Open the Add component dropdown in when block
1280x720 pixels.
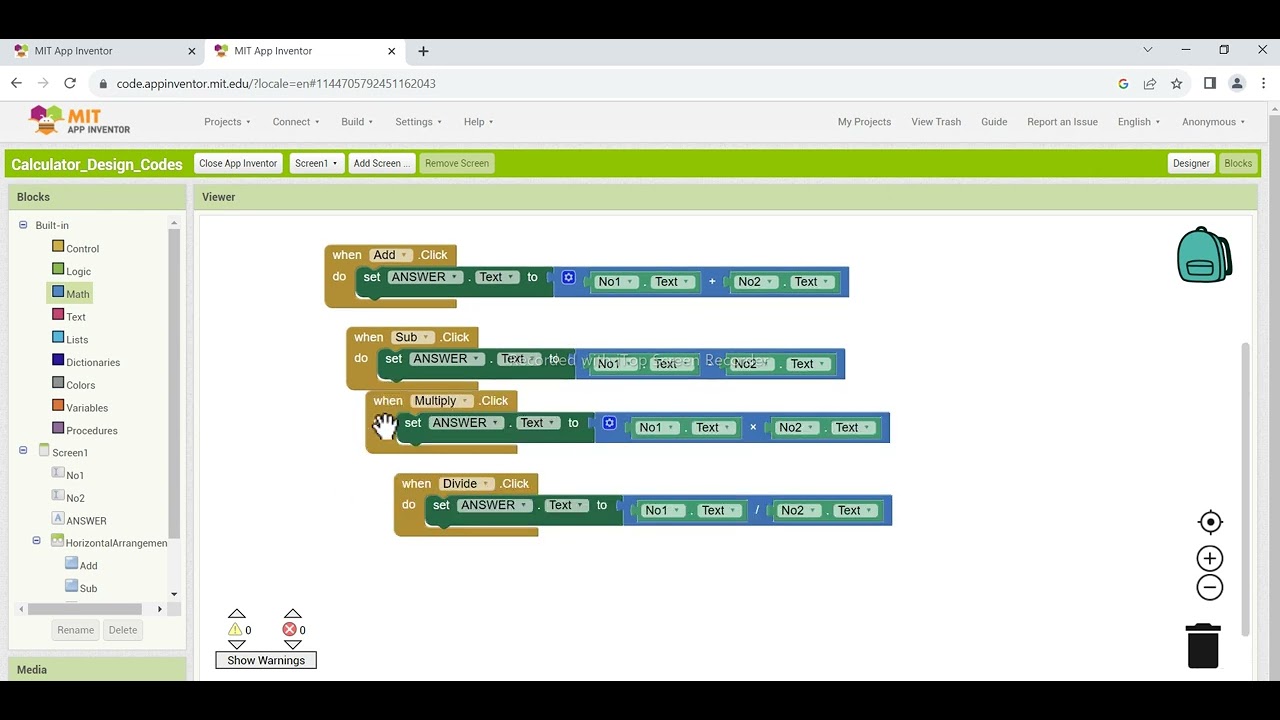click(x=390, y=255)
